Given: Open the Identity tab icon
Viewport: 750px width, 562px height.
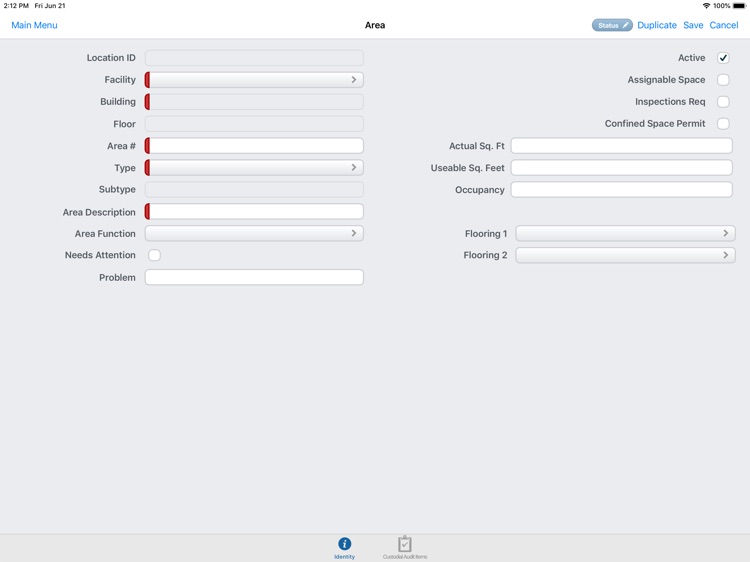Looking at the screenshot, I should (344, 544).
